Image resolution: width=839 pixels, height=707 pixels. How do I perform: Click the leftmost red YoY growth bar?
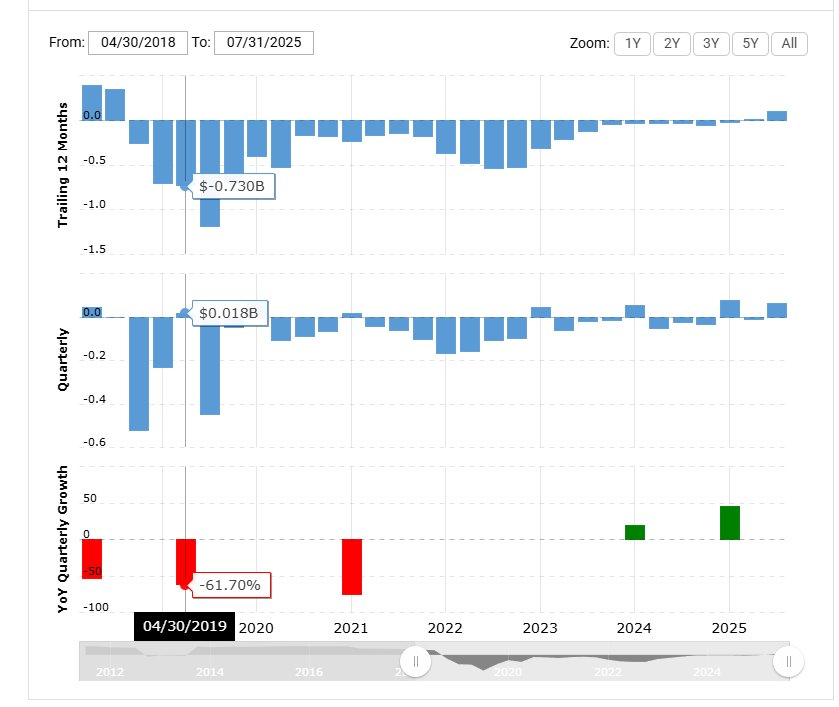pyautogui.click(x=92, y=559)
